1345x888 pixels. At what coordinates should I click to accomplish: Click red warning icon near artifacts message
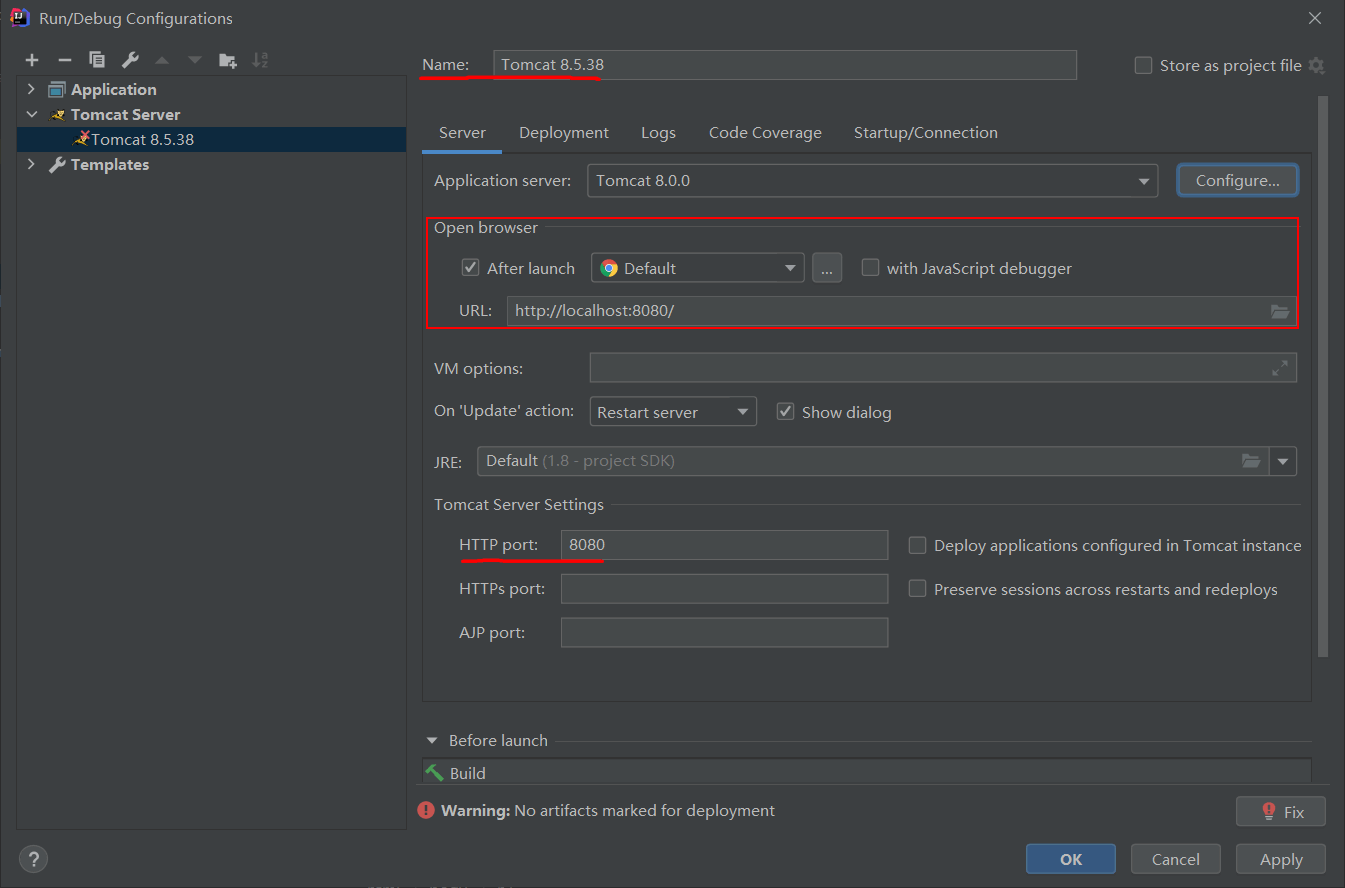(x=427, y=810)
